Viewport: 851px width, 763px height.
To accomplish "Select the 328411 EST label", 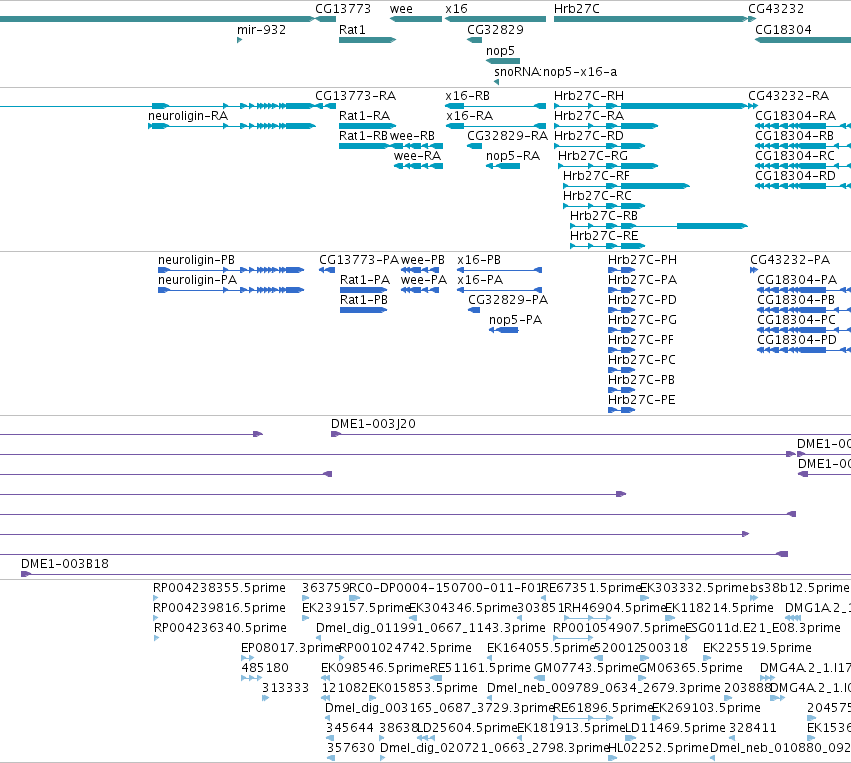I will tap(753, 728).
